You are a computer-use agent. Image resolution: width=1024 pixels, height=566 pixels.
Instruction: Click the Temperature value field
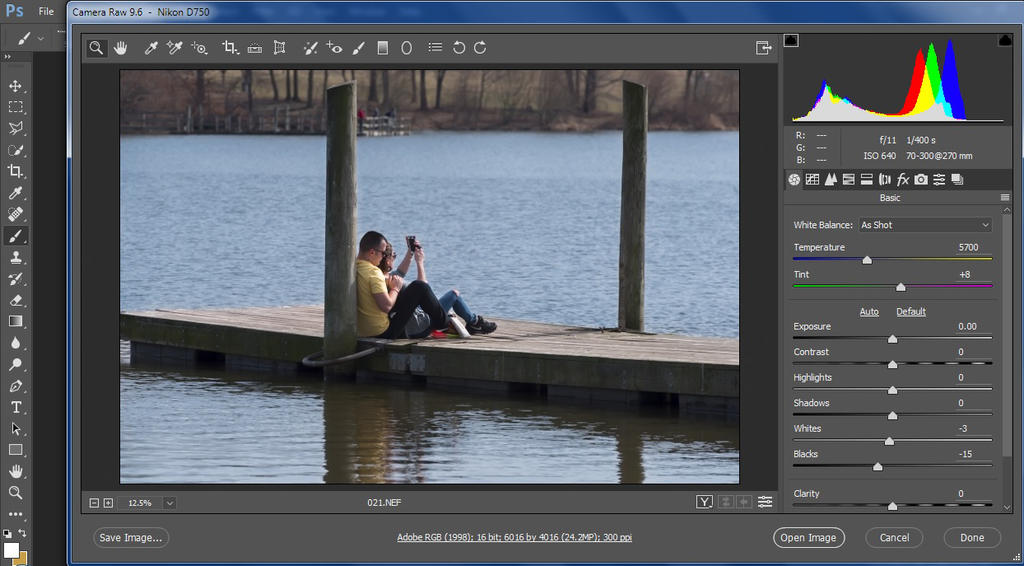968,247
